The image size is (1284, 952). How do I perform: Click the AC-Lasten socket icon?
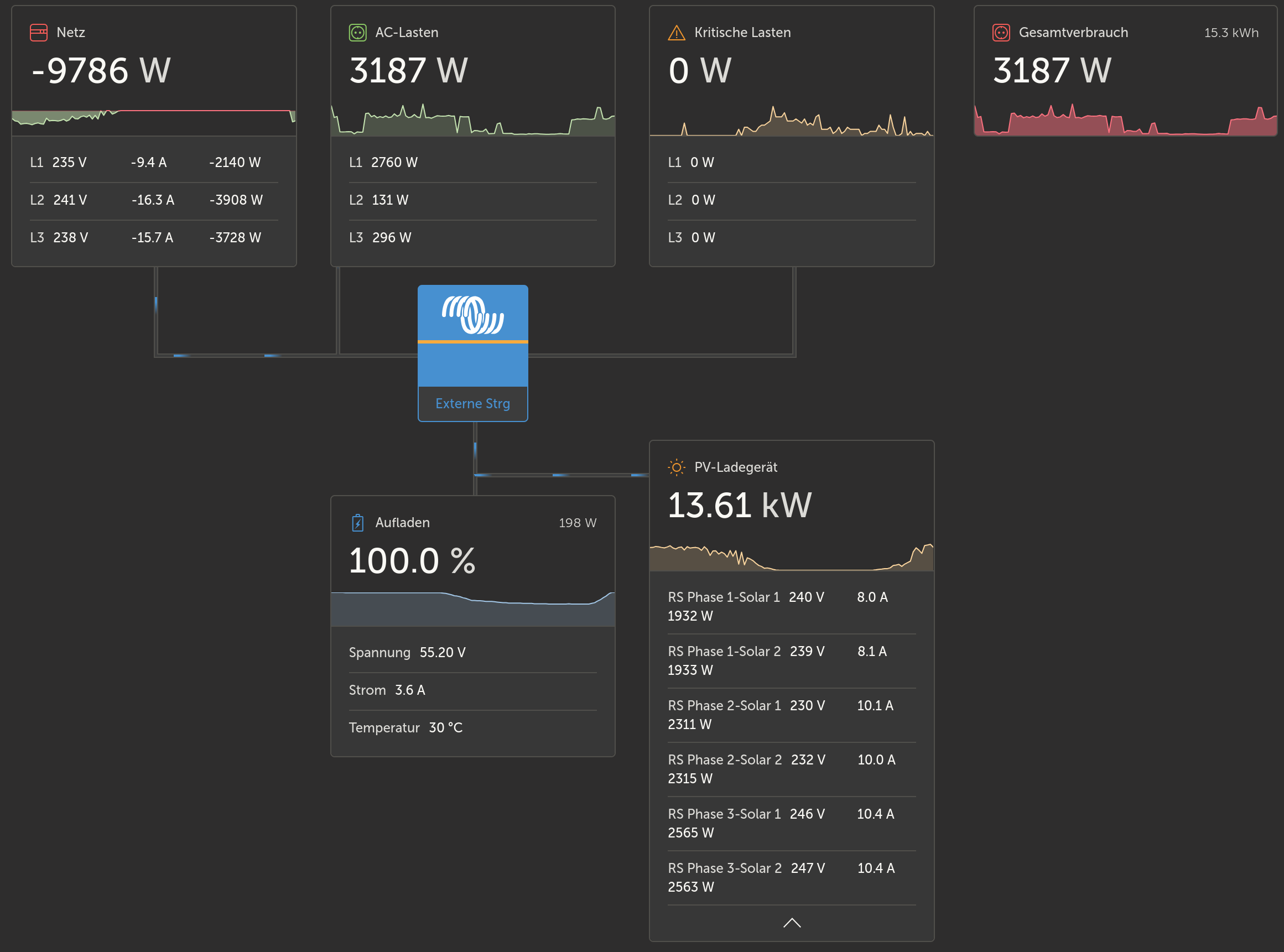click(357, 32)
